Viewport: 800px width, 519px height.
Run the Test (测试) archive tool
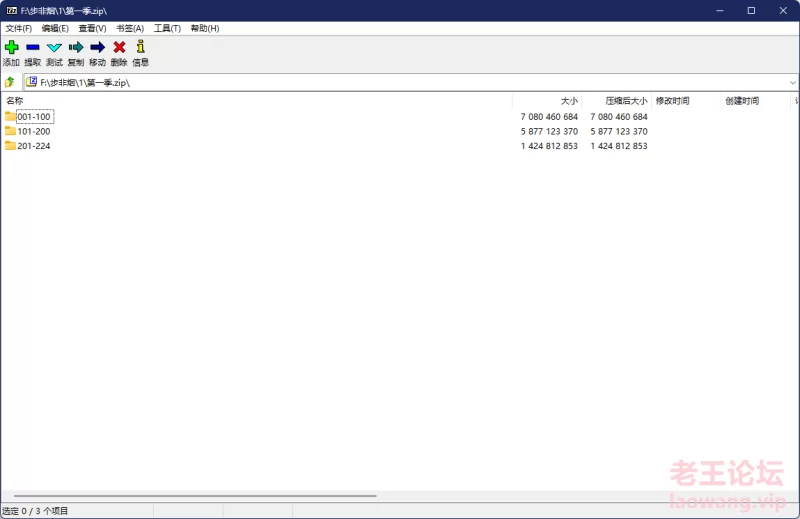click(54, 47)
